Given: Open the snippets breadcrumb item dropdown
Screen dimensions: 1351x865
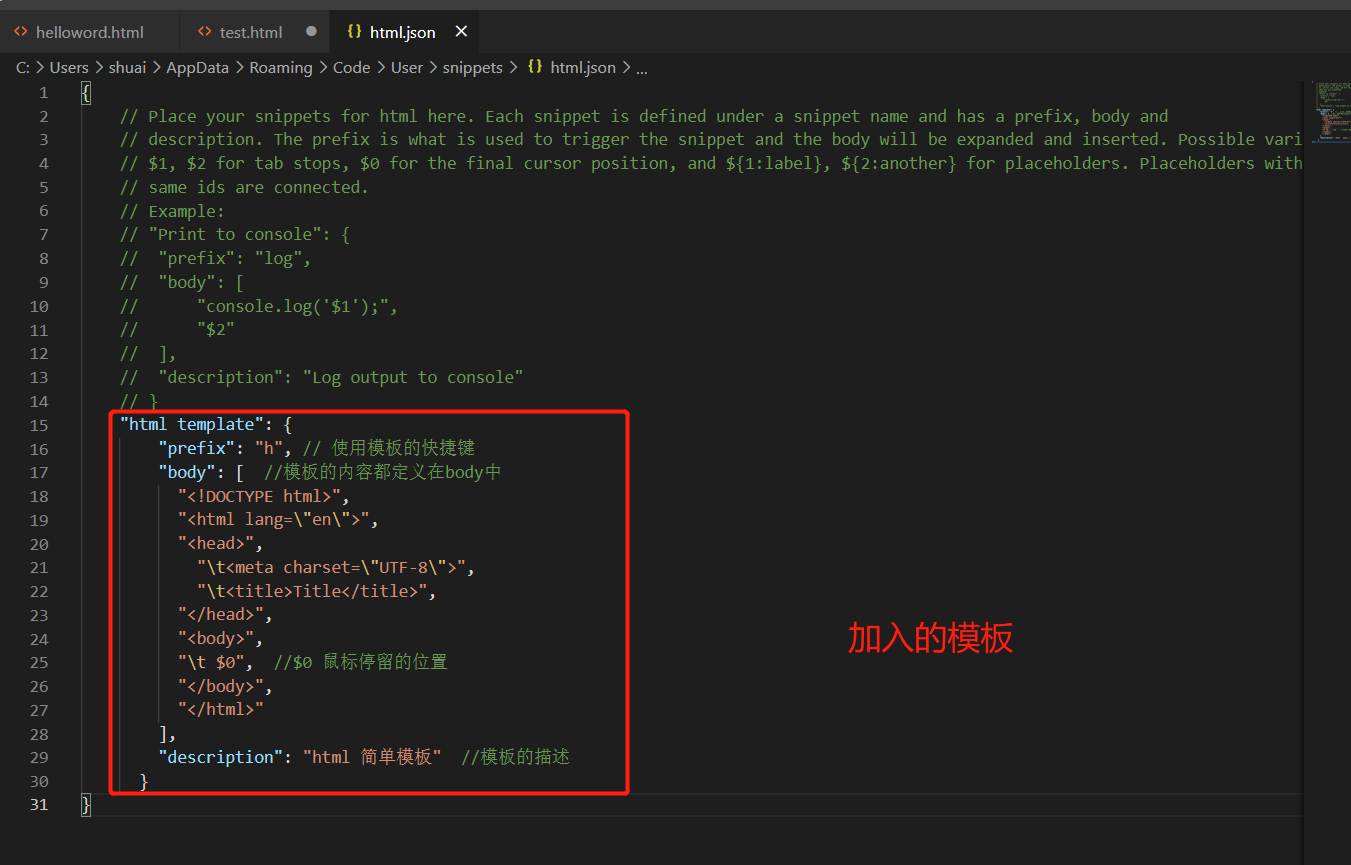Looking at the screenshot, I should pyautogui.click(x=473, y=67).
